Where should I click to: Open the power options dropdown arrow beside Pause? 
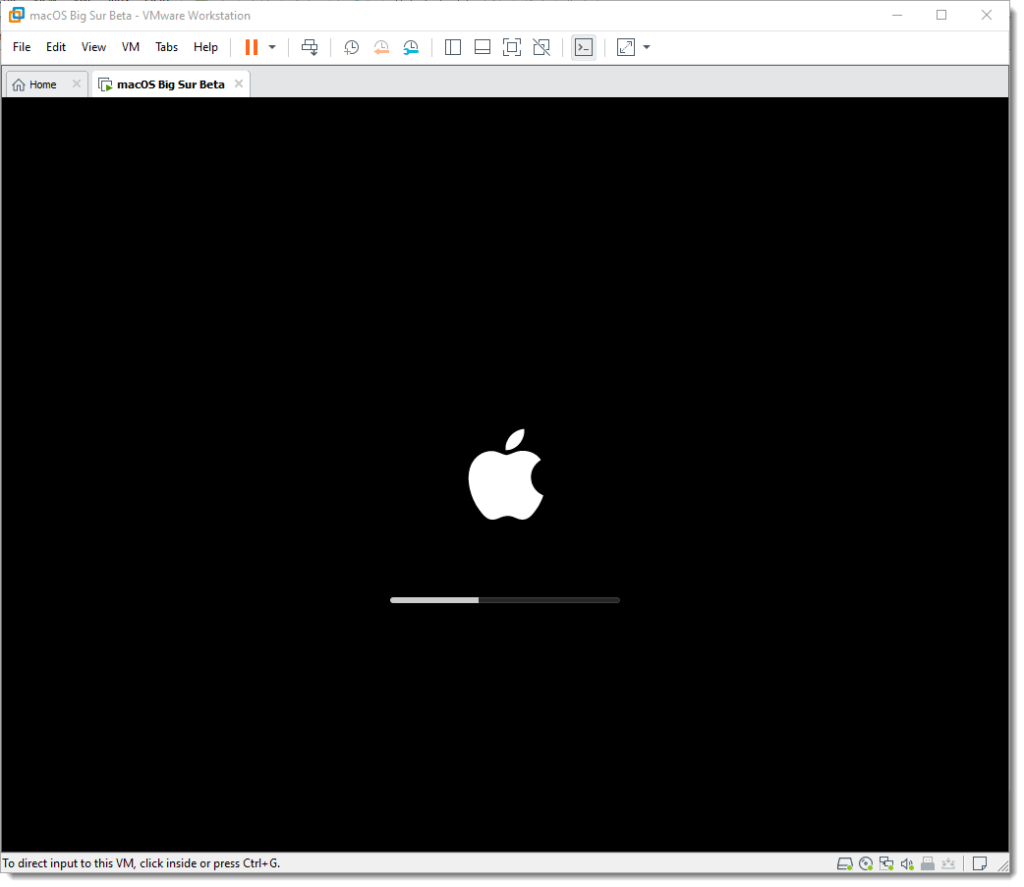coord(272,47)
